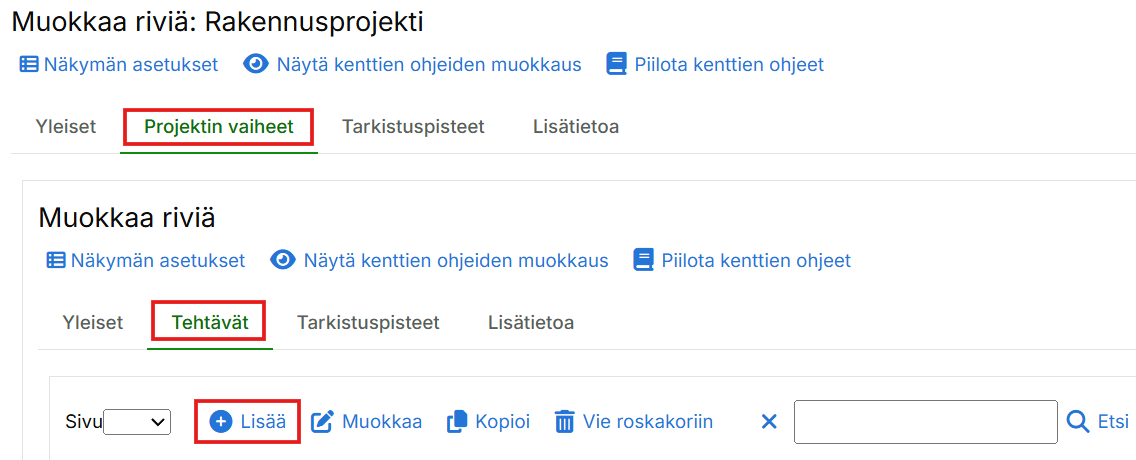Click into the search text field
The width and height of the screenshot is (1136, 460).
tap(925, 422)
